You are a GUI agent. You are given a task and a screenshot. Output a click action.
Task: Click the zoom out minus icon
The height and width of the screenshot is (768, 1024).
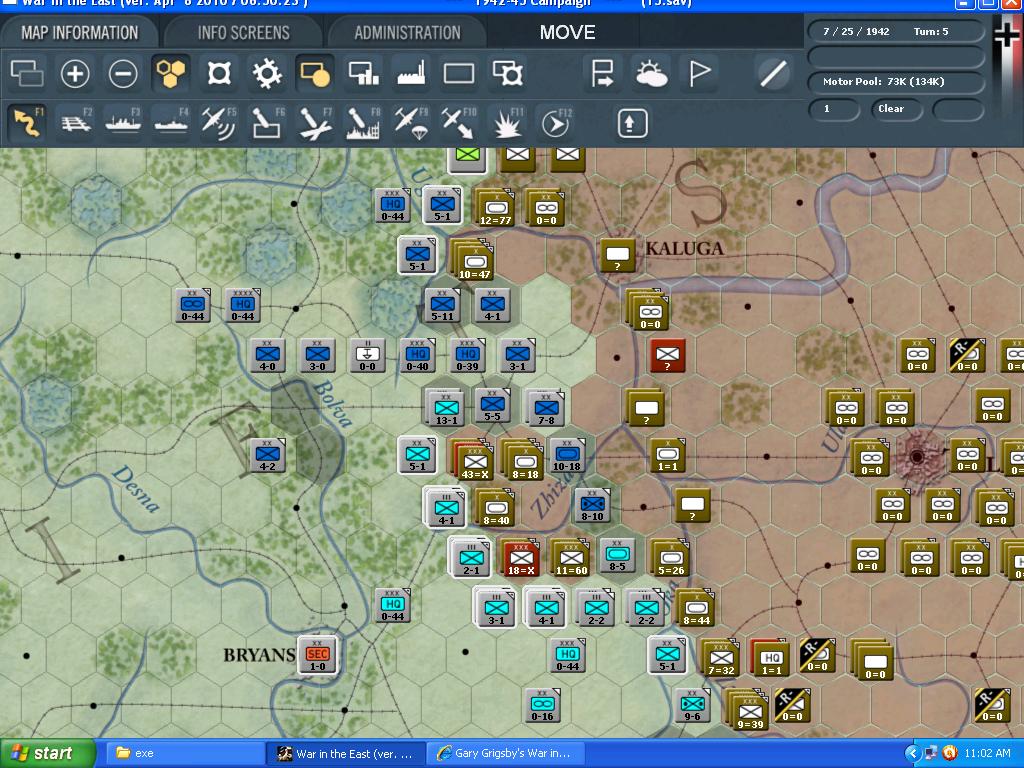click(123, 73)
